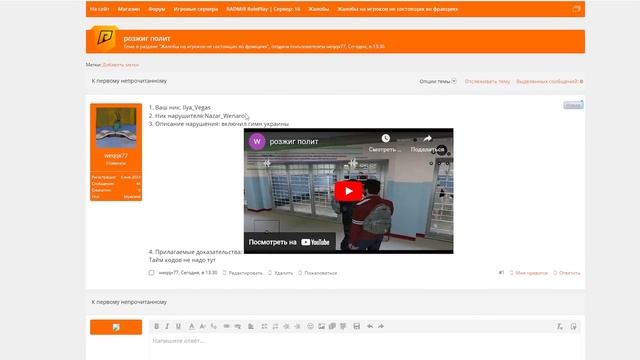Click Мне нравится on the post
The width and height of the screenshot is (640, 360).
(x=529, y=273)
